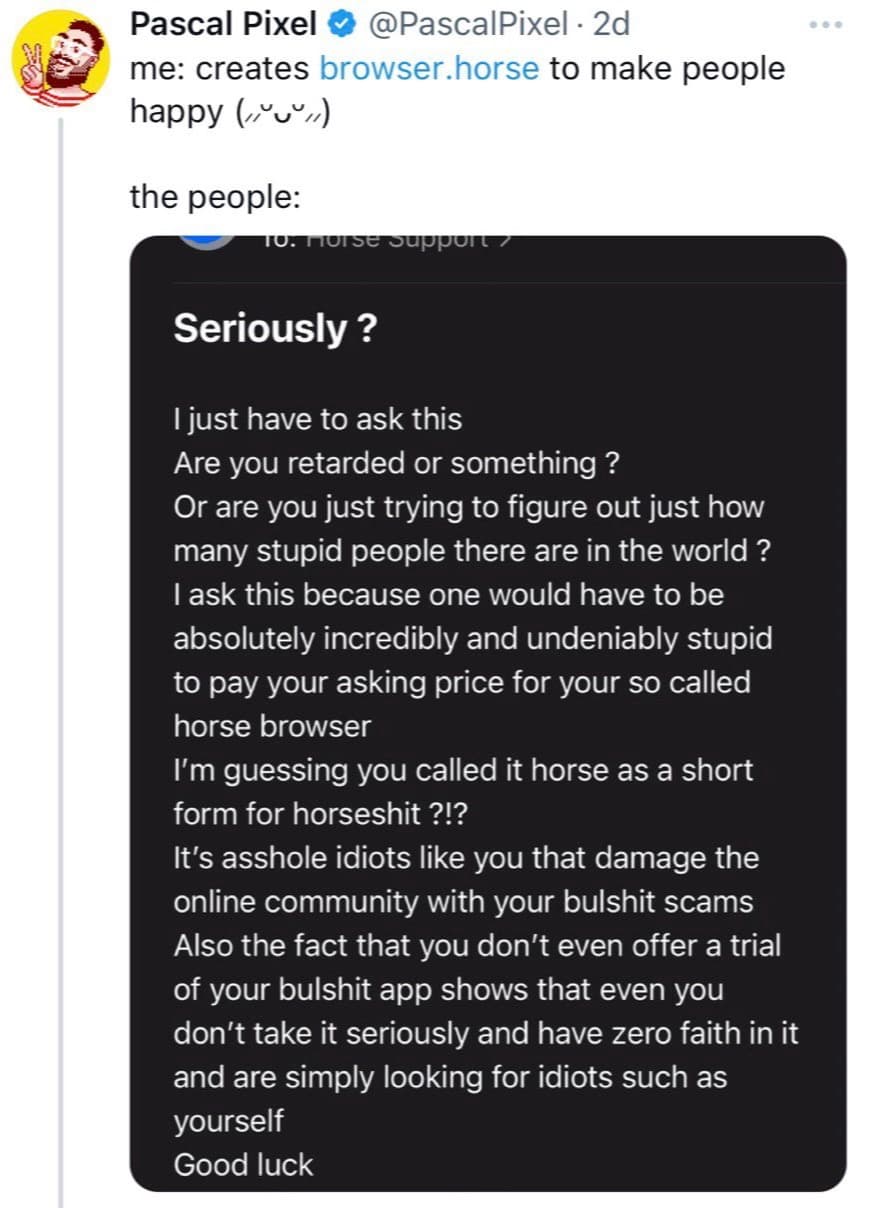This screenshot has width=873, height=1208.
Task: Click the "Good luck" closing line
Action: tap(243, 1164)
